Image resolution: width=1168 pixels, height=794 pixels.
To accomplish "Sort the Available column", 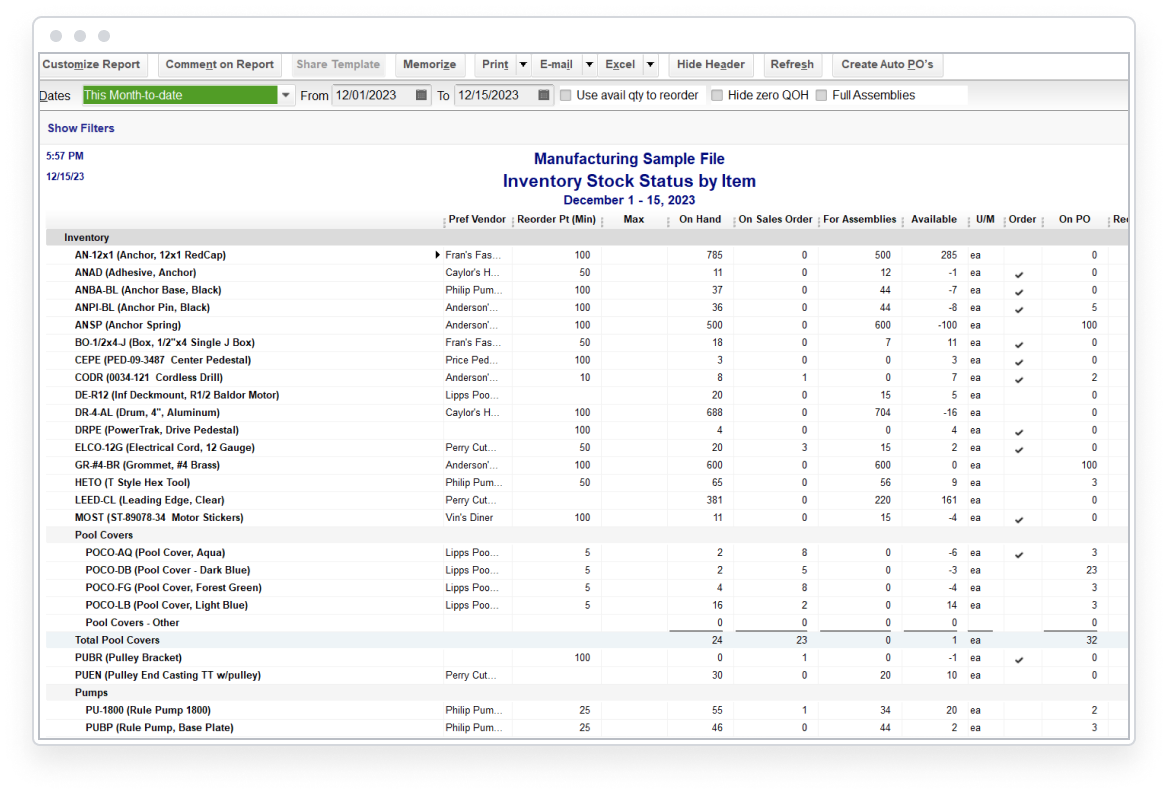I will click(x=932, y=219).
